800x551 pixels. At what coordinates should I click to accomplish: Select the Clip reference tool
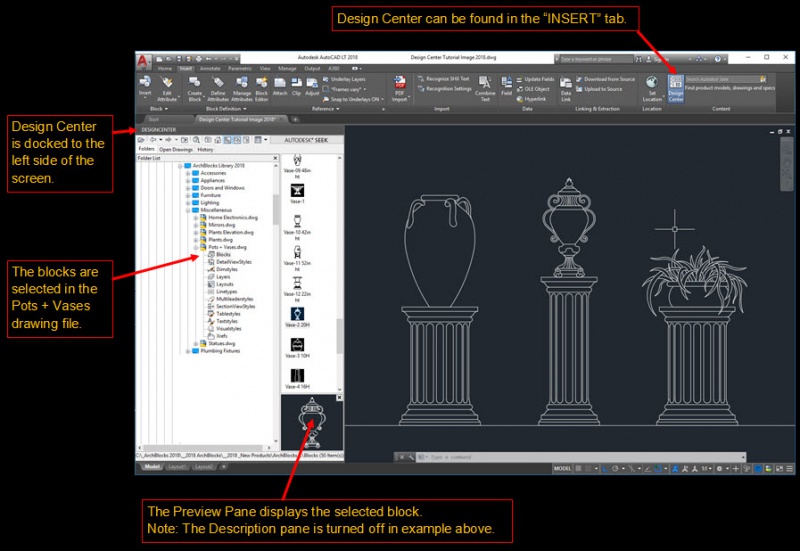(x=296, y=86)
